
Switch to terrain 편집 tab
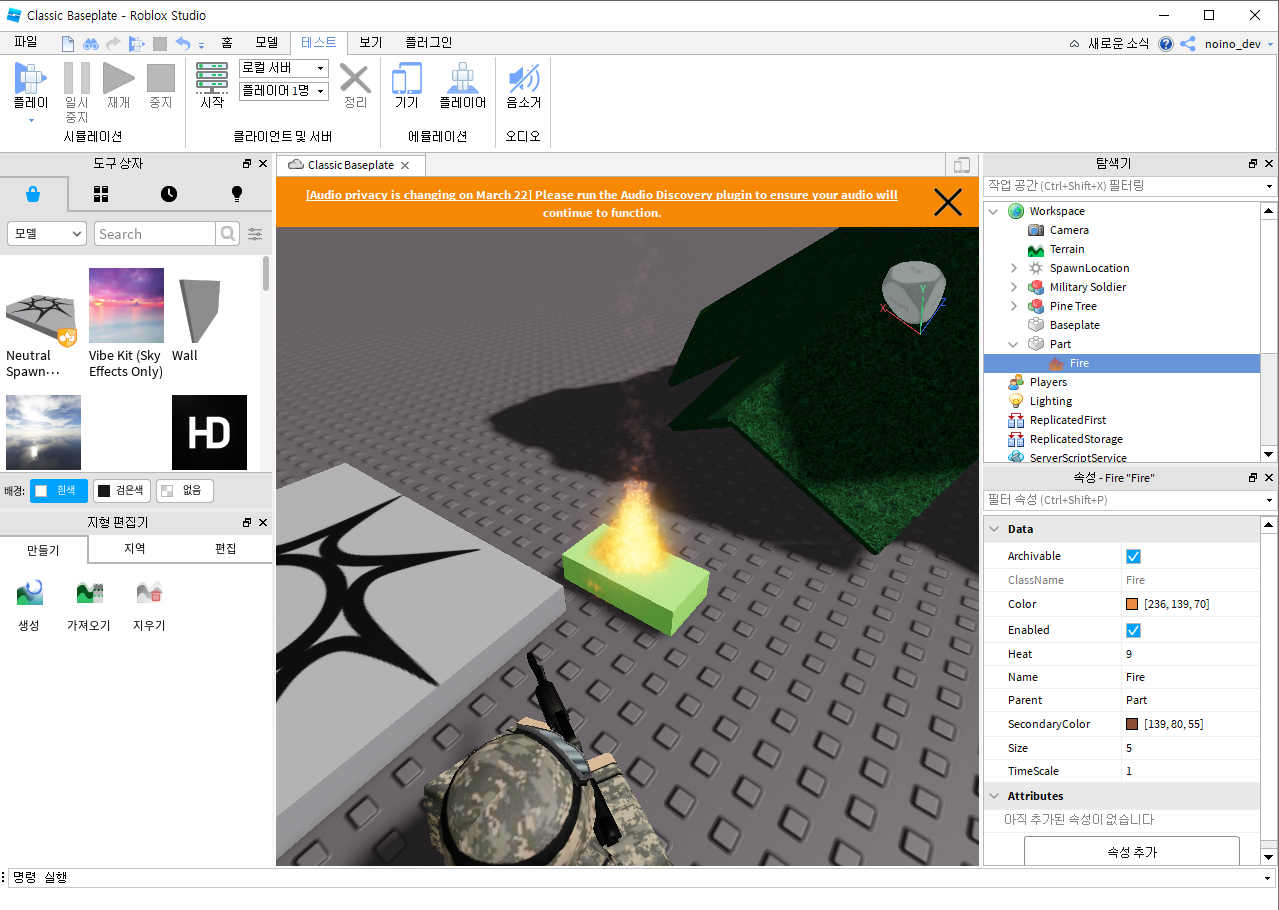coord(226,549)
